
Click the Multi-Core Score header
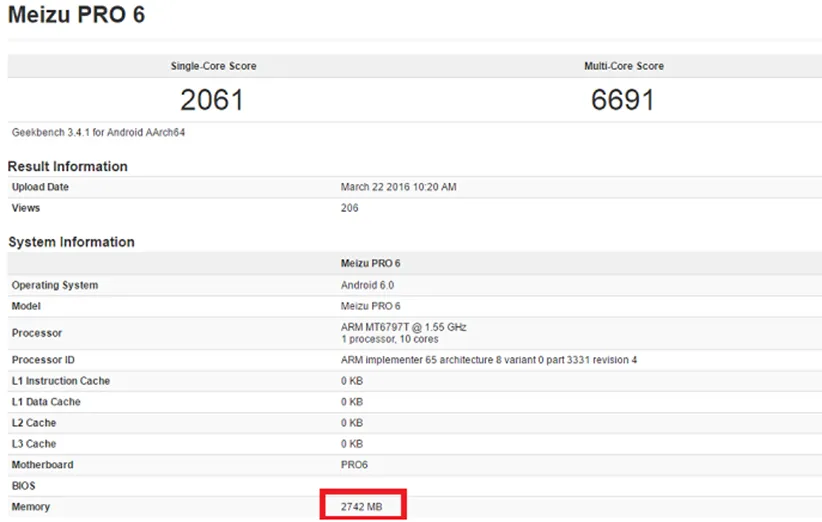coord(623,66)
